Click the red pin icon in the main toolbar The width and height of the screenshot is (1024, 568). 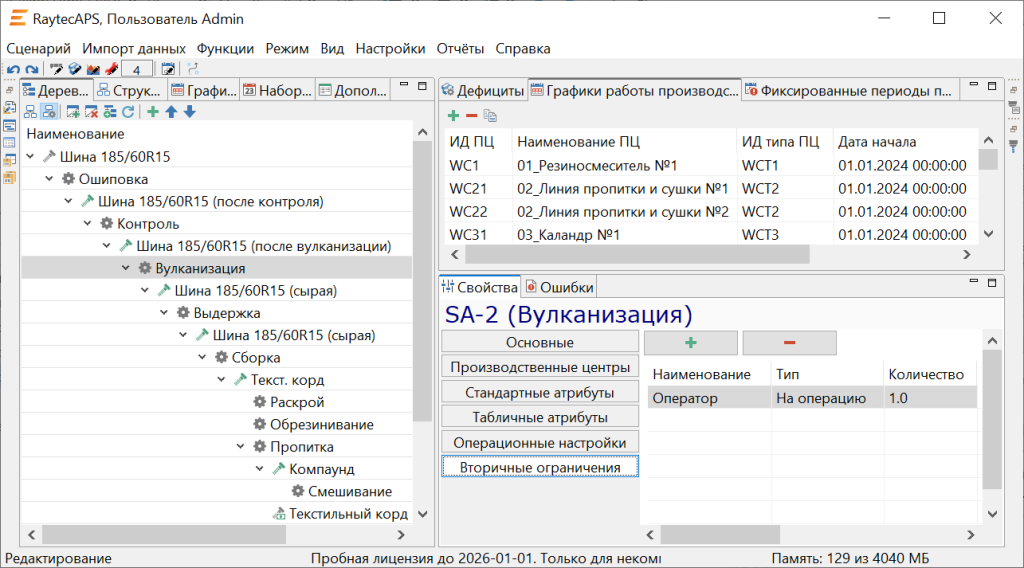pos(111,69)
